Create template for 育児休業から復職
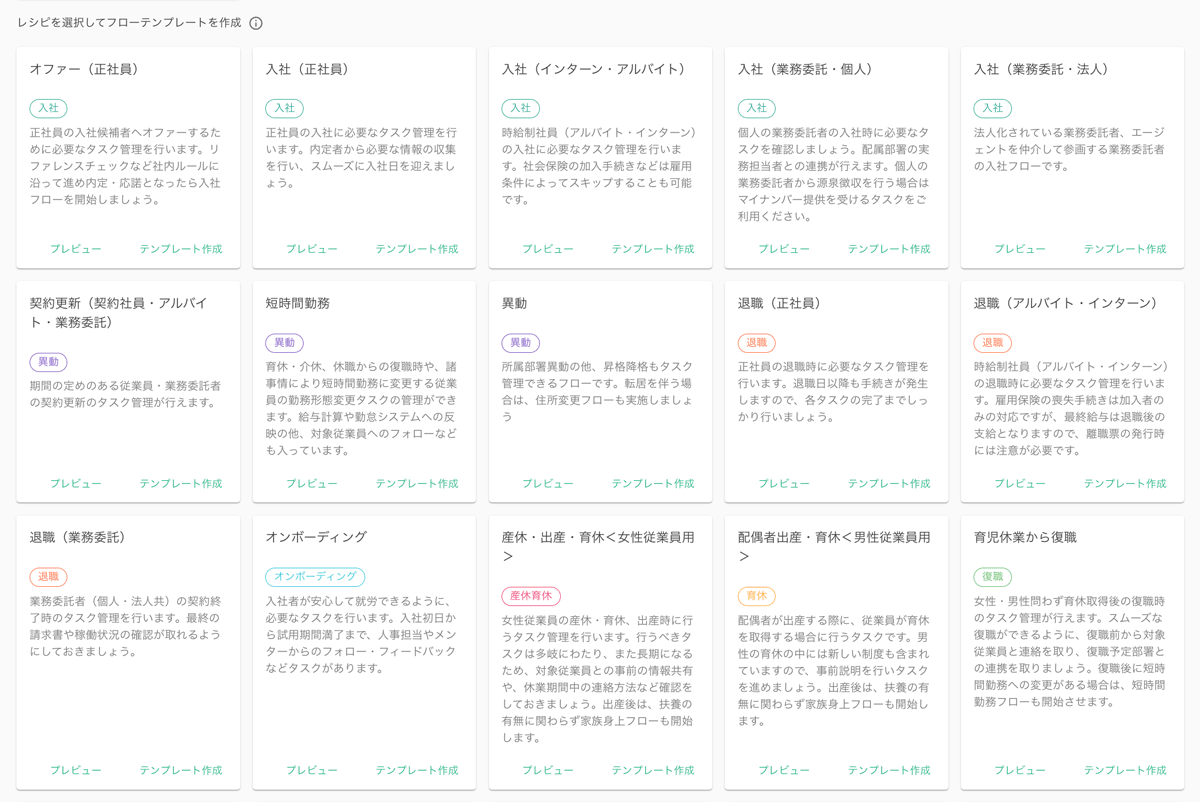 pos(1125,771)
